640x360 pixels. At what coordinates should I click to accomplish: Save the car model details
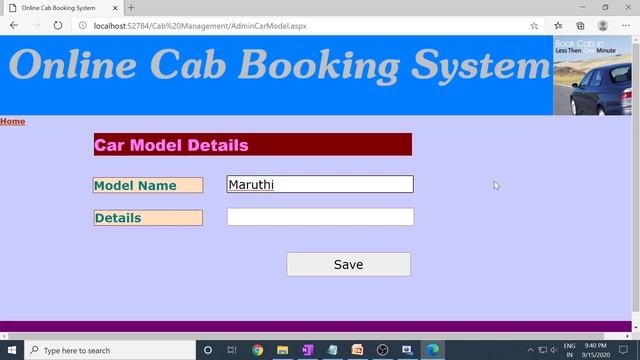348,264
